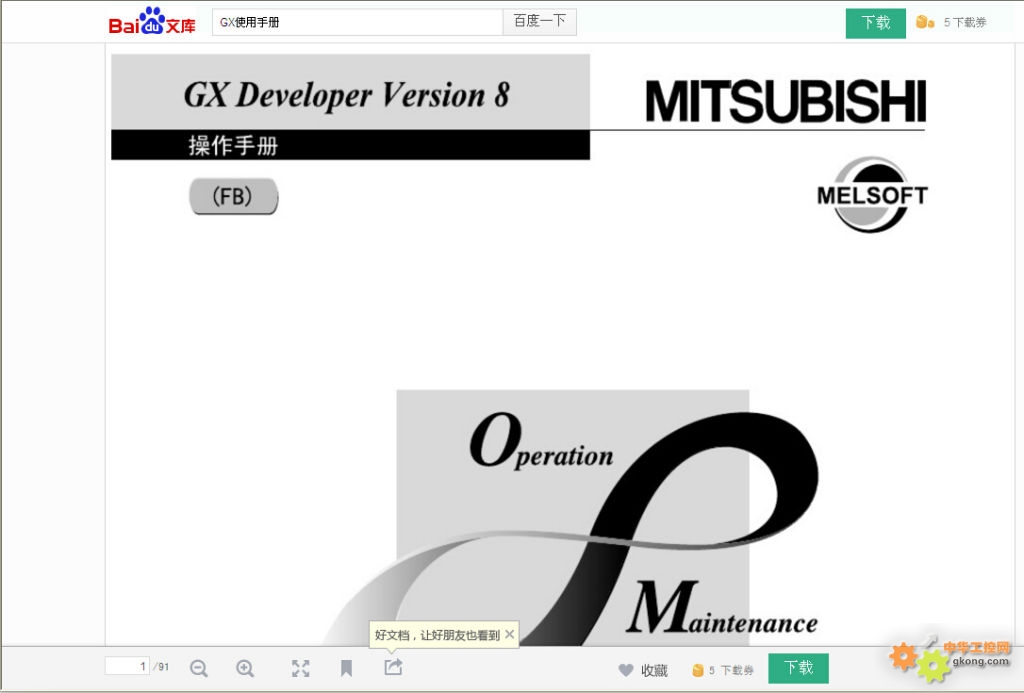
Task: Click the 5下载券 text in the header
Action: pyautogui.click(x=965, y=22)
